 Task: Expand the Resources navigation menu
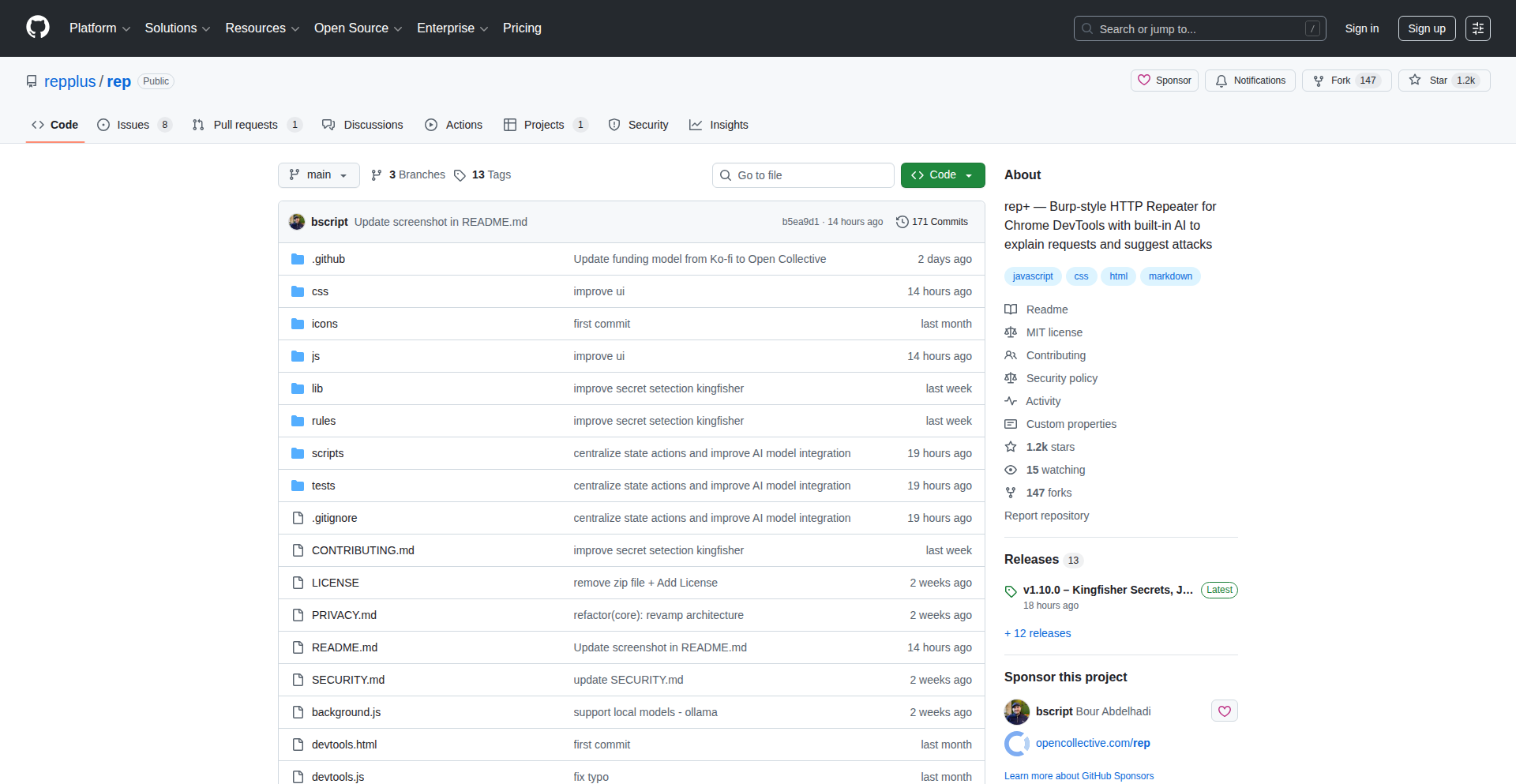[x=261, y=28]
